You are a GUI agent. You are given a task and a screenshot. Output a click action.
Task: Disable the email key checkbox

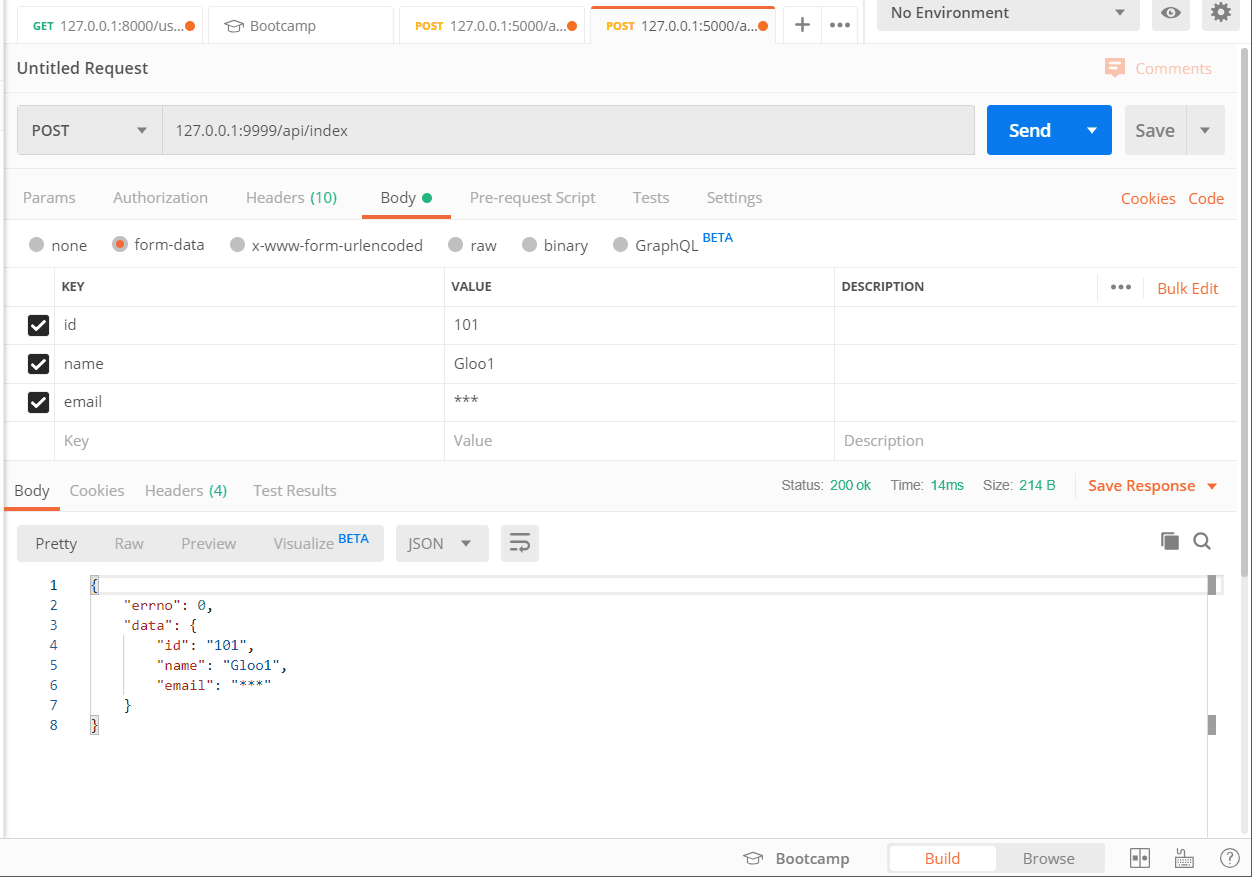(38, 402)
